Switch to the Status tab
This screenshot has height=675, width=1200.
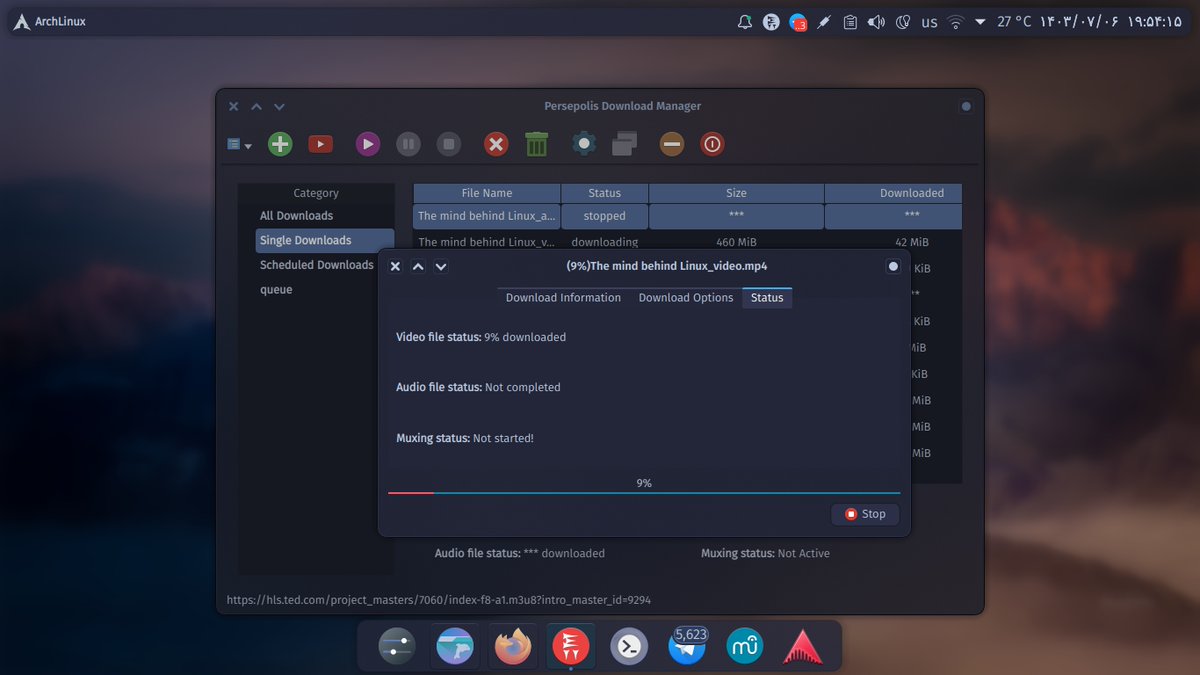click(767, 298)
